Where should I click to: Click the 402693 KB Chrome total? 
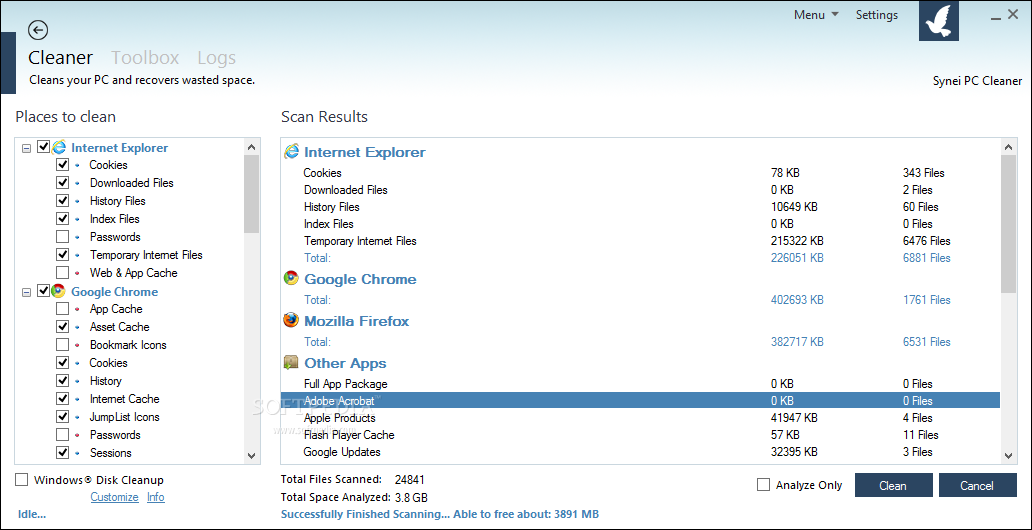[x=797, y=300]
